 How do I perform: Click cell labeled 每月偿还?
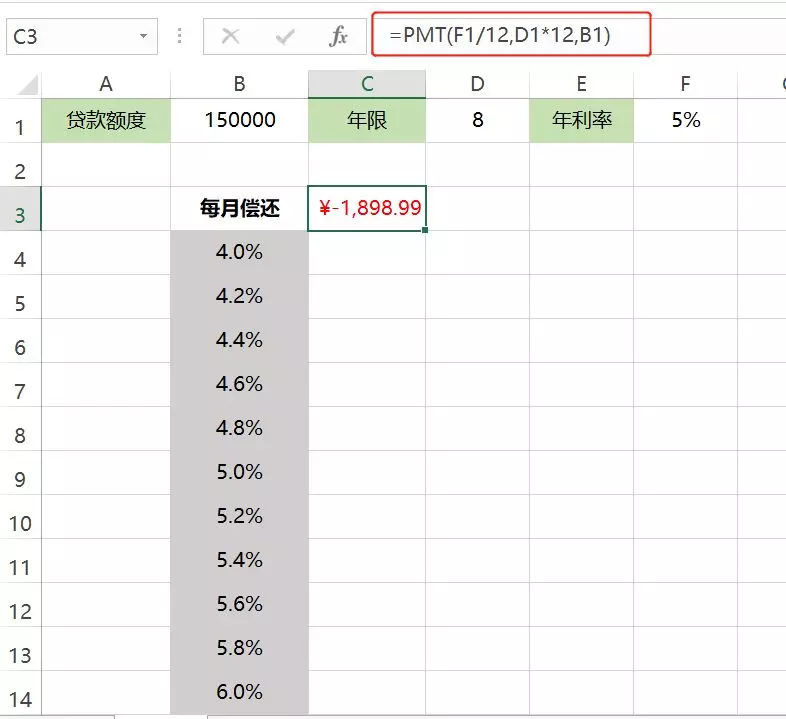click(x=240, y=209)
